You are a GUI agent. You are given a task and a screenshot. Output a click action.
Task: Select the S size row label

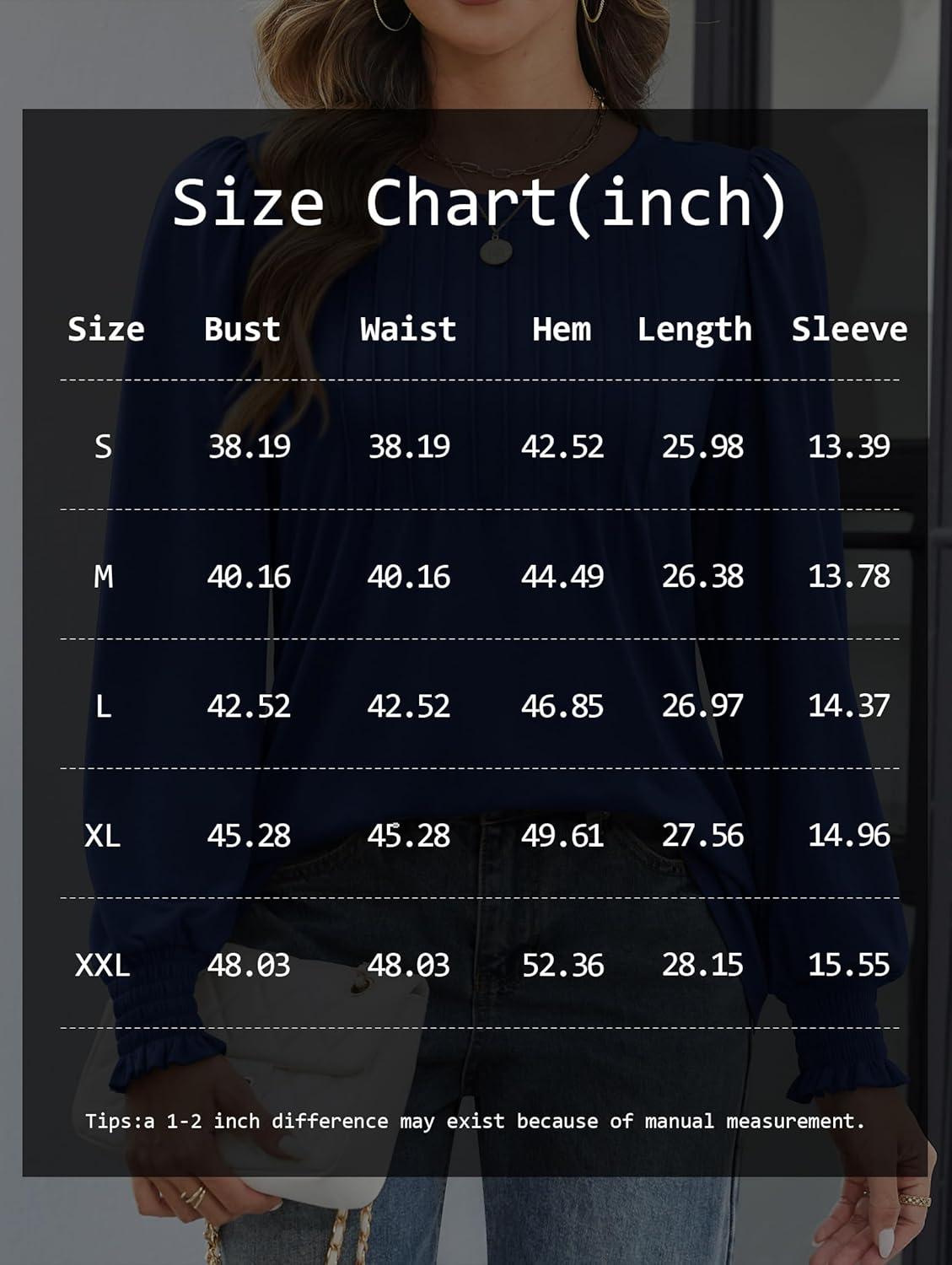tap(103, 446)
